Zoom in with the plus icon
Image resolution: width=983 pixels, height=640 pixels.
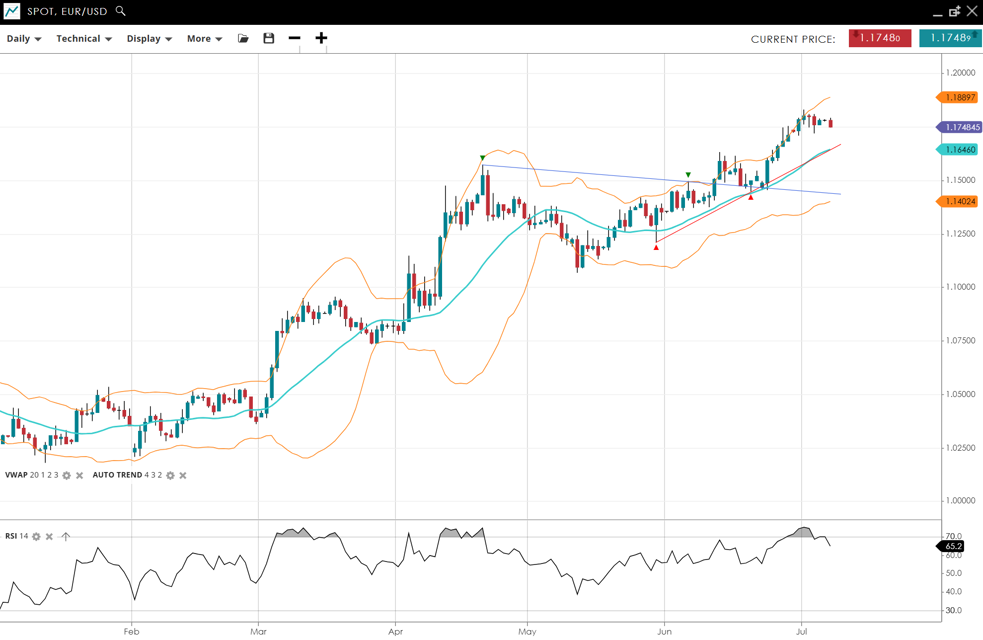pos(321,38)
